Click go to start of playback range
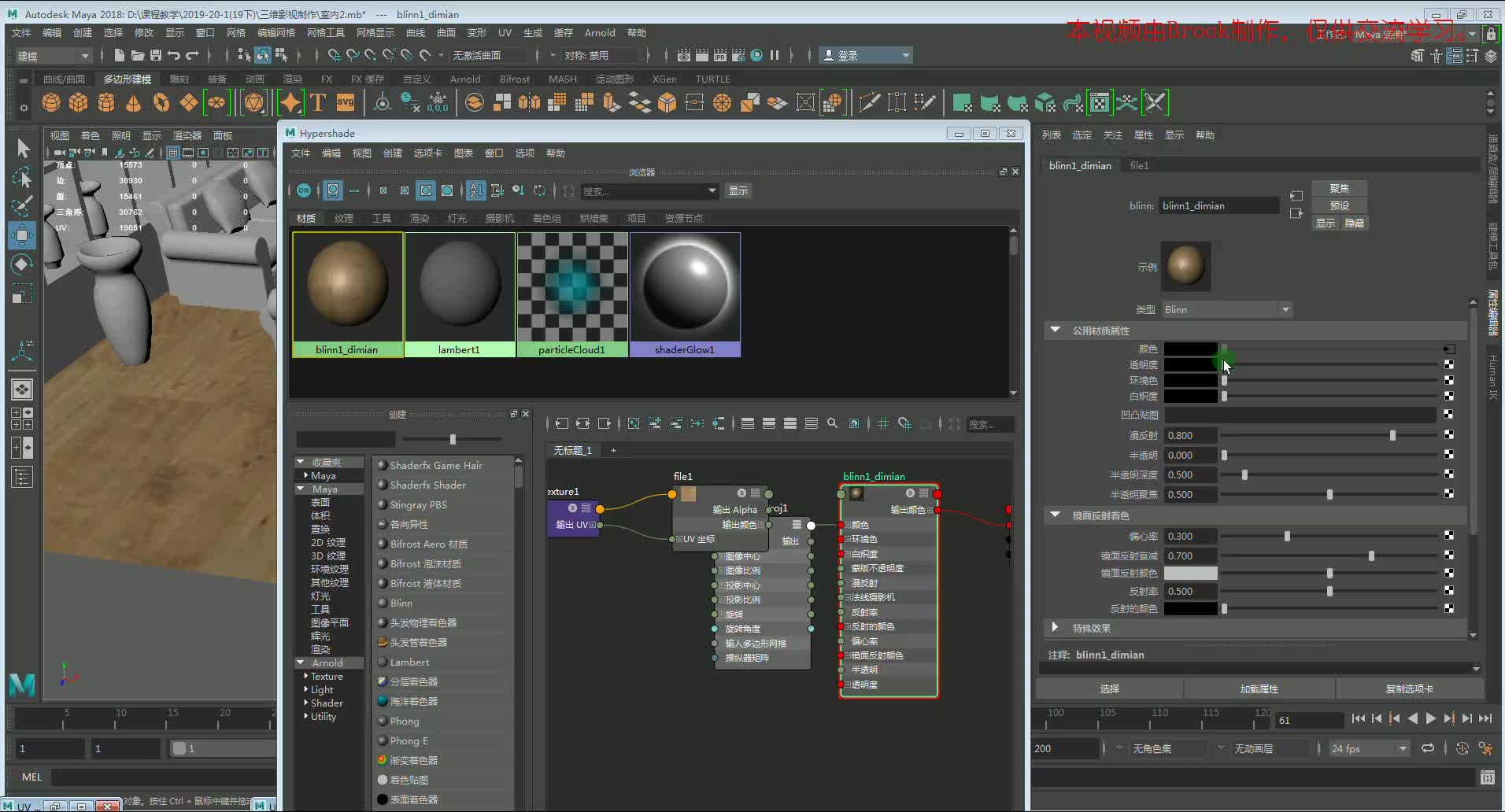1505x812 pixels. tap(1359, 718)
